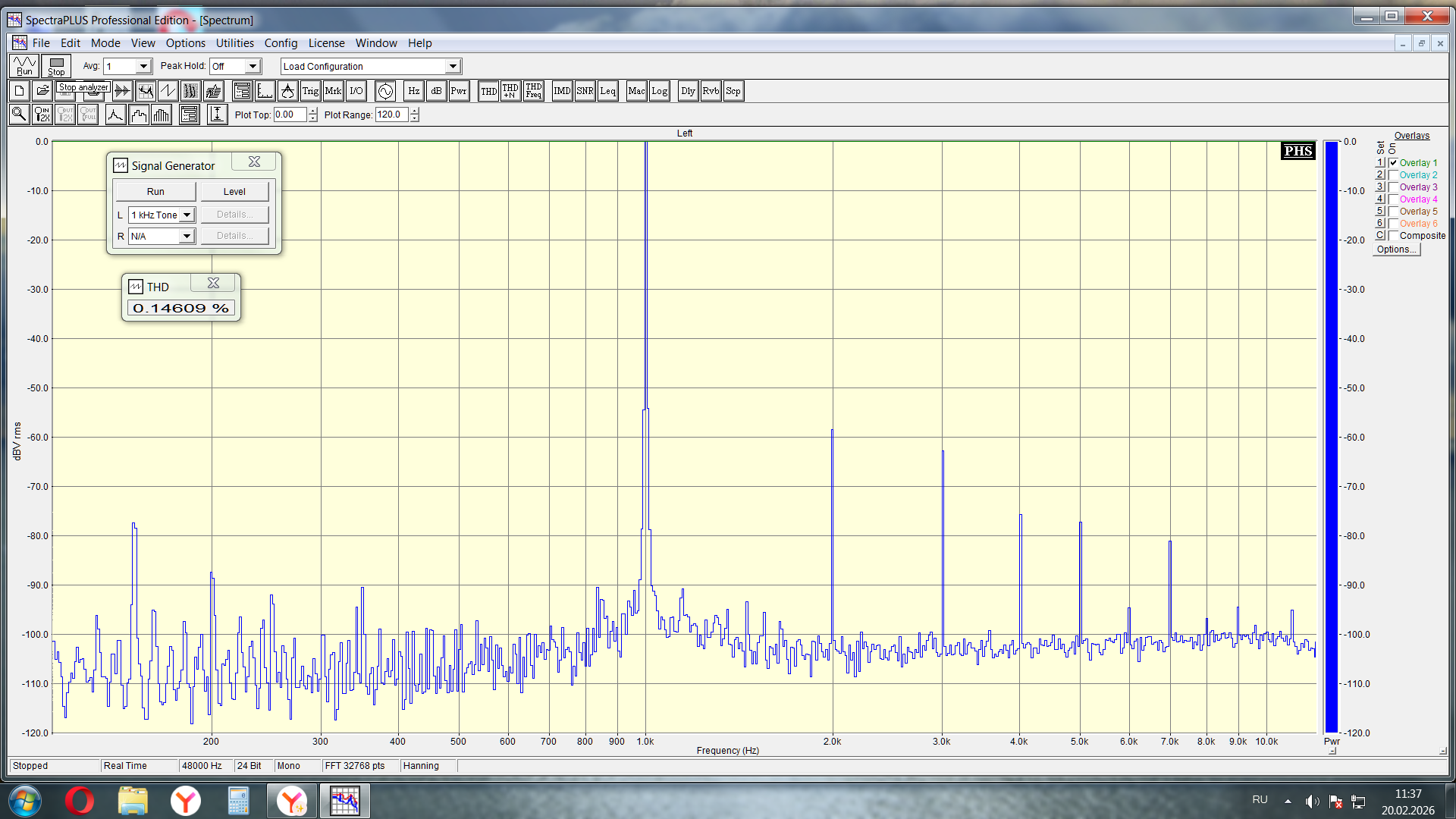Screen dimensions: 1456x819
Task: Click the SNR toolbar icon
Action: click(x=585, y=91)
